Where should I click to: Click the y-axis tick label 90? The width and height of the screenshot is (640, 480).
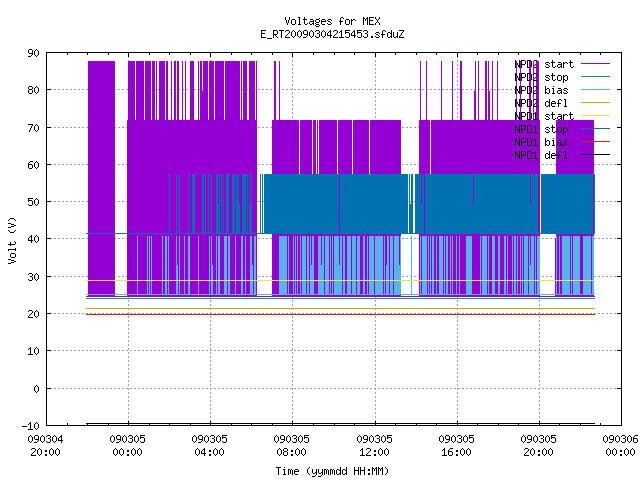[34, 53]
